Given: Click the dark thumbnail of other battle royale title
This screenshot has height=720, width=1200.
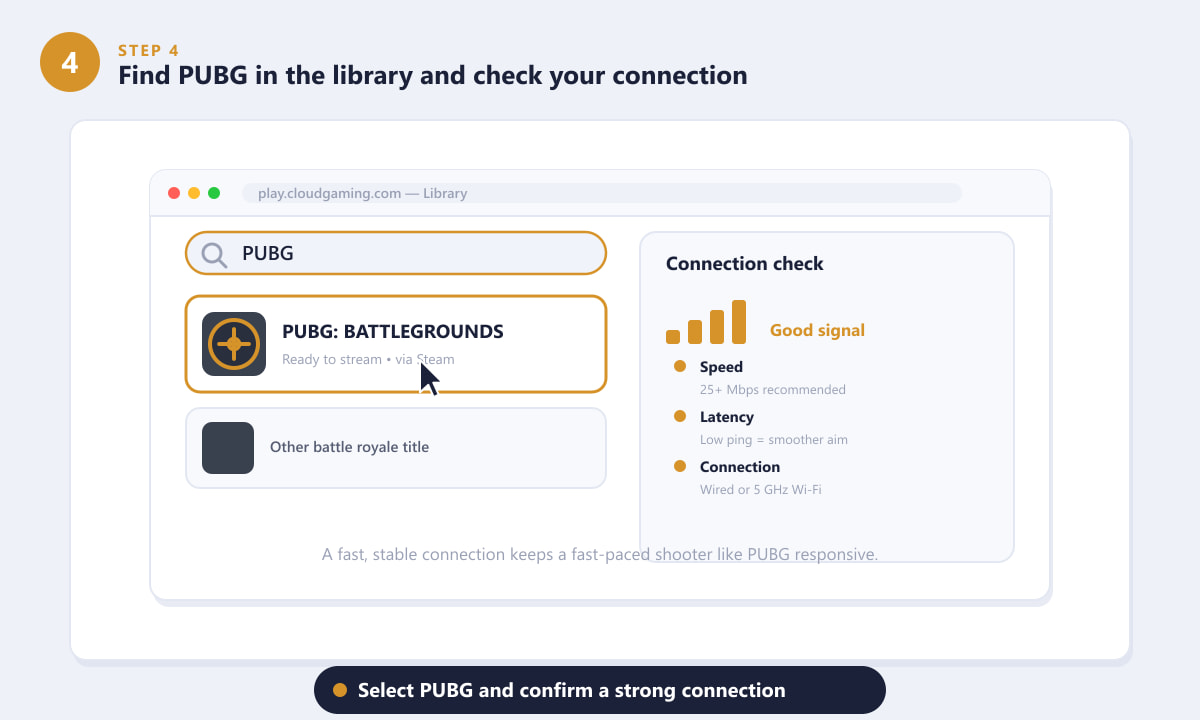Looking at the screenshot, I should click(x=228, y=448).
